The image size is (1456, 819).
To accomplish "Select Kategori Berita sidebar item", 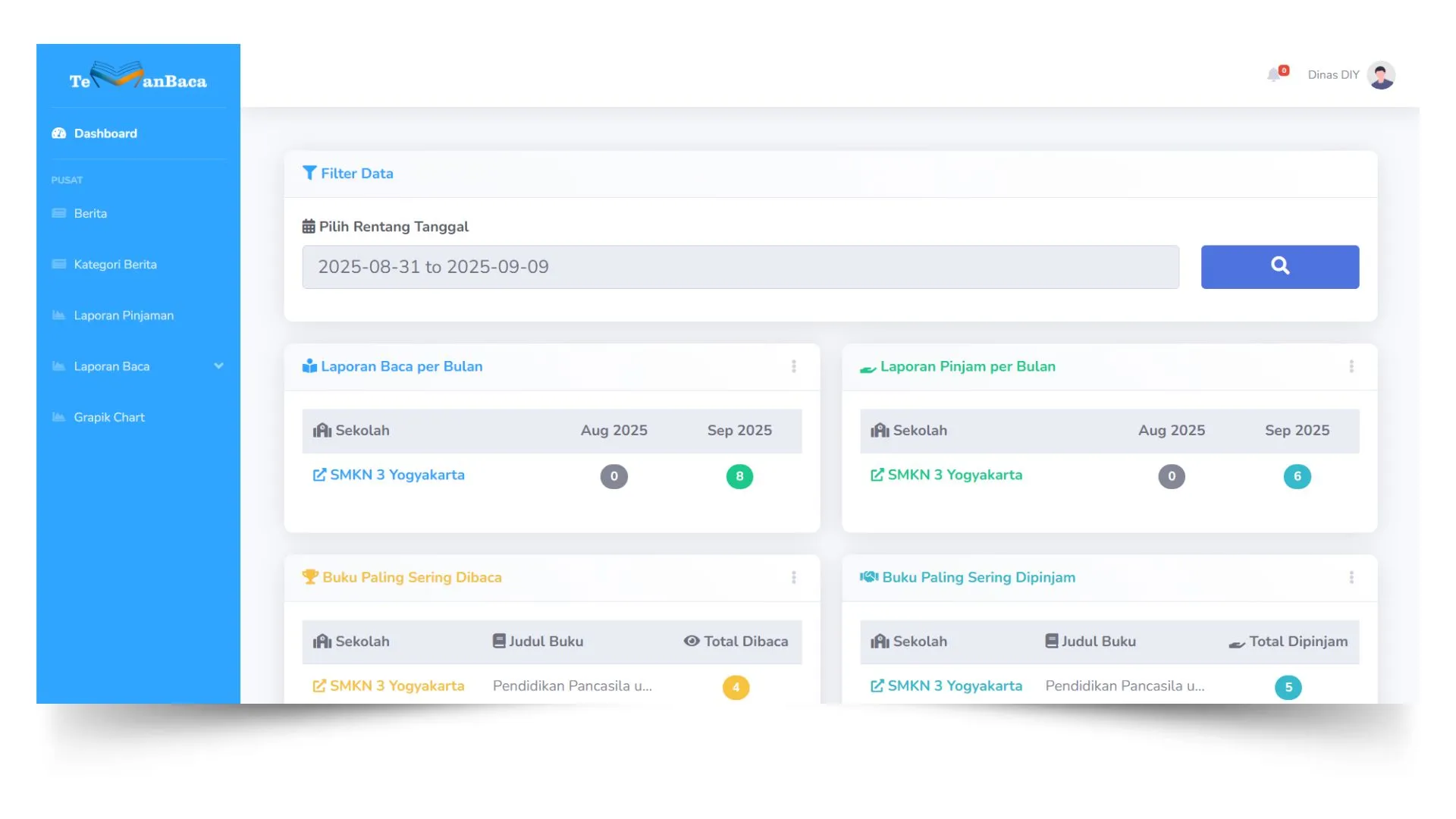I will point(115,265).
